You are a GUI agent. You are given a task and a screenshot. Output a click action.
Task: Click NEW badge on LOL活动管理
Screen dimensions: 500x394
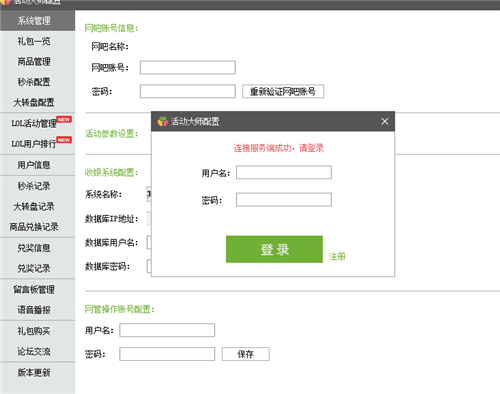coord(64,119)
